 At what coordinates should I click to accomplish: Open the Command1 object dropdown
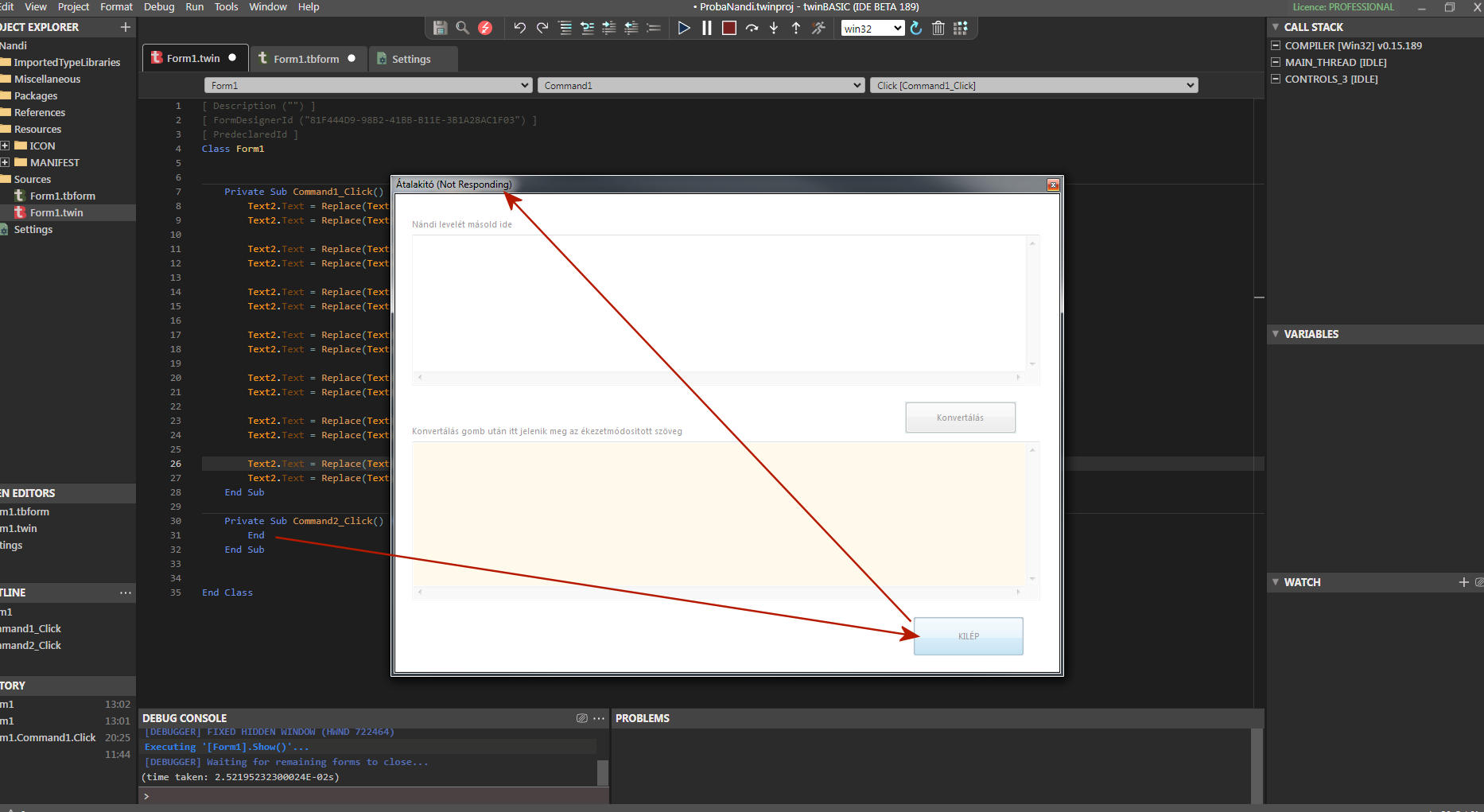[x=701, y=85]
